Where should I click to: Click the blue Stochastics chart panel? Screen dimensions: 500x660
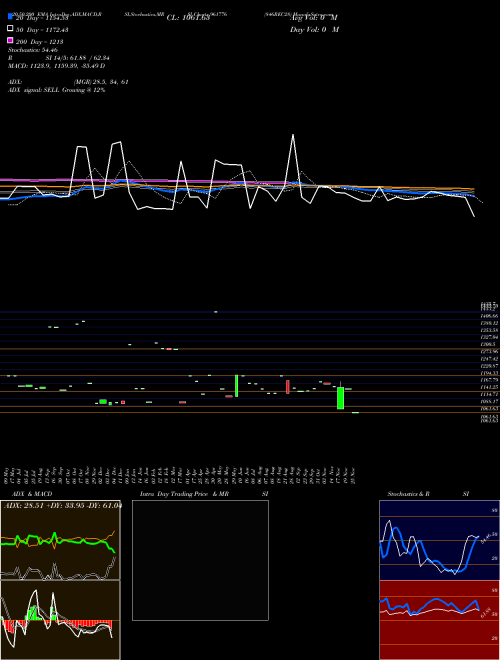tap(439, 540)
